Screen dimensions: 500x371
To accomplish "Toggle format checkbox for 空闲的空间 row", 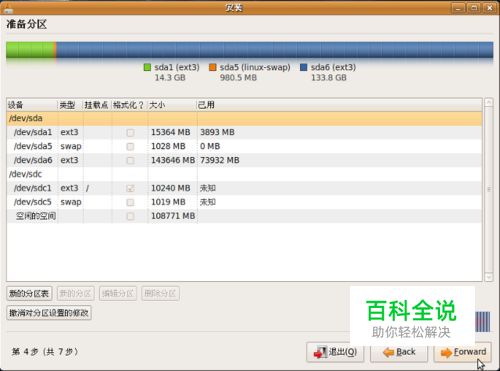I will pyautogui.click(x=130, y=216).
